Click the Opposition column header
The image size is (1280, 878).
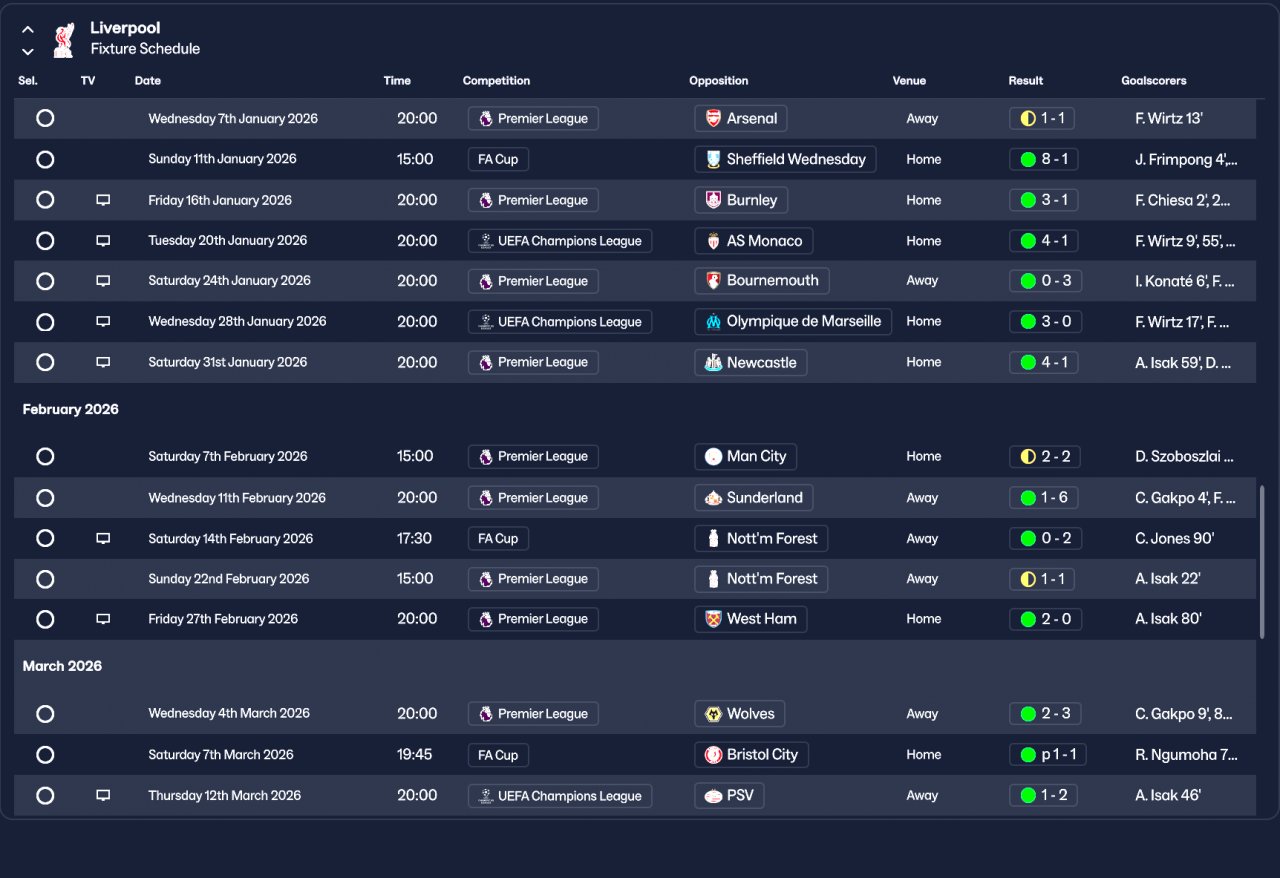pyautogui.click(x=718, y=81)
